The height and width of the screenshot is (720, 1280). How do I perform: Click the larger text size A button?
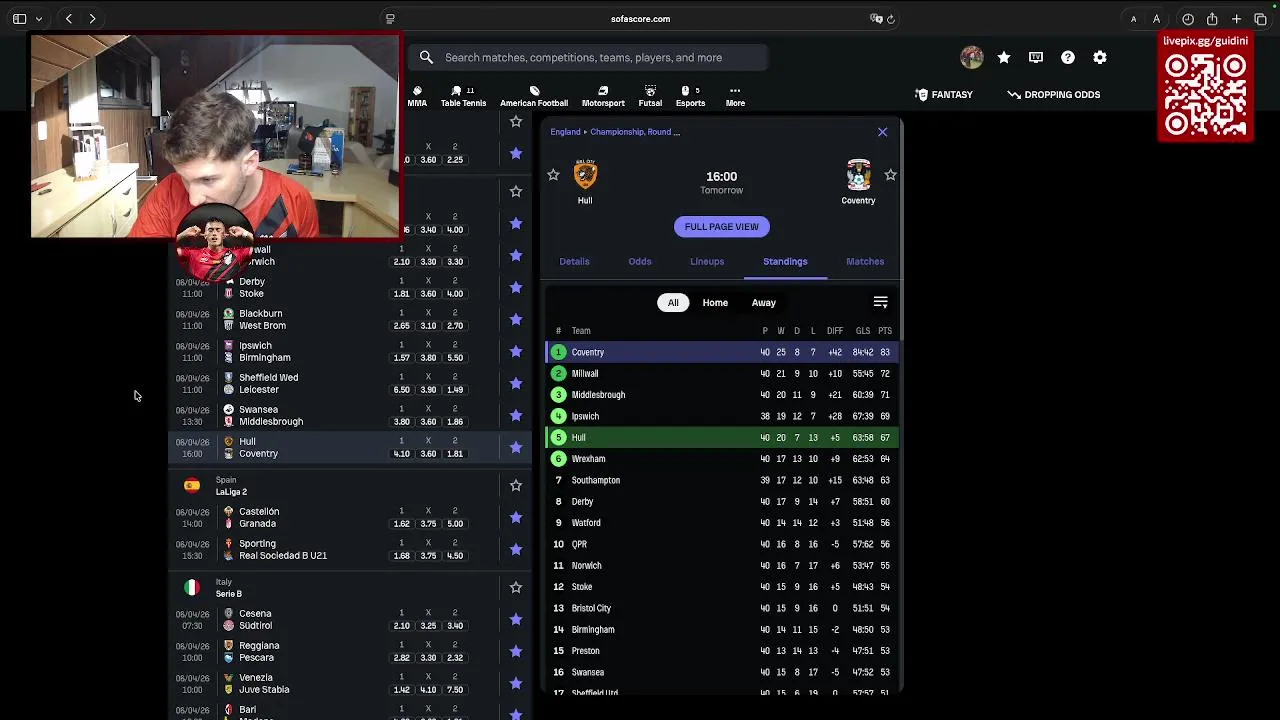tap(1156, 19)
